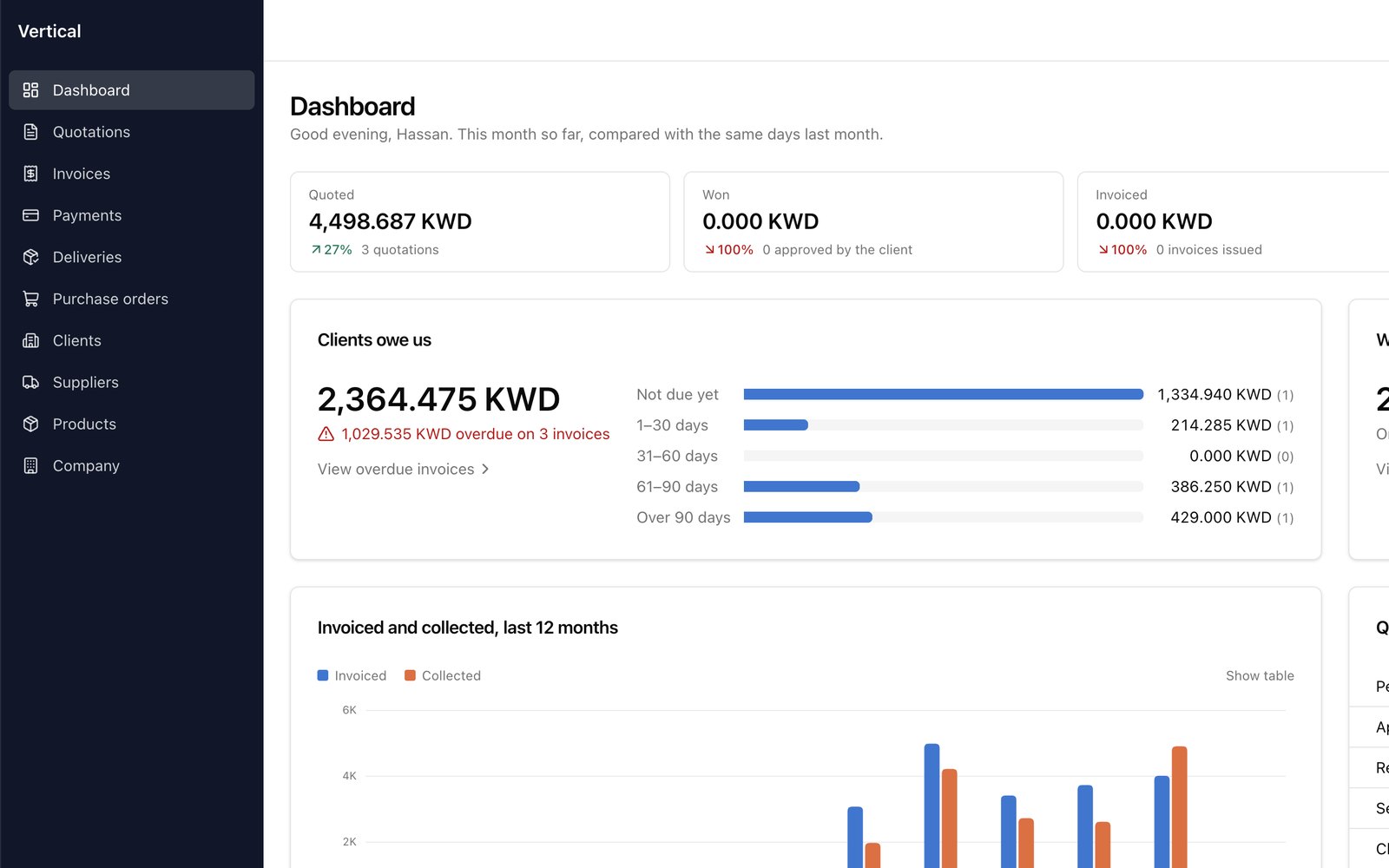Image resolution: width=1389 pixels, height=868 pixels.
Task: Click the '3 quotations' text
Action: click(400, 250)
